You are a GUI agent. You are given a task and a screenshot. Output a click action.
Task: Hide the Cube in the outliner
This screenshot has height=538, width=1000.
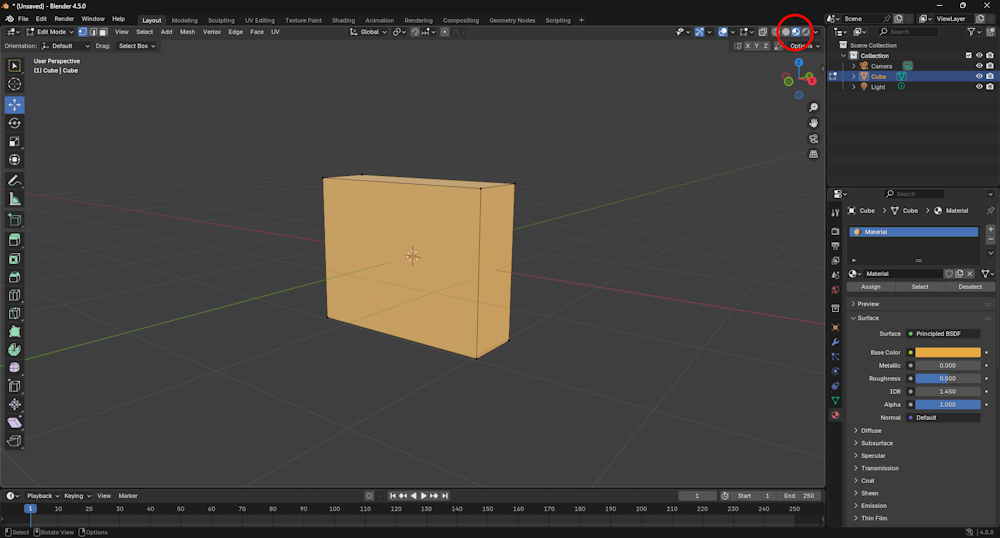[x=979, y=76]
